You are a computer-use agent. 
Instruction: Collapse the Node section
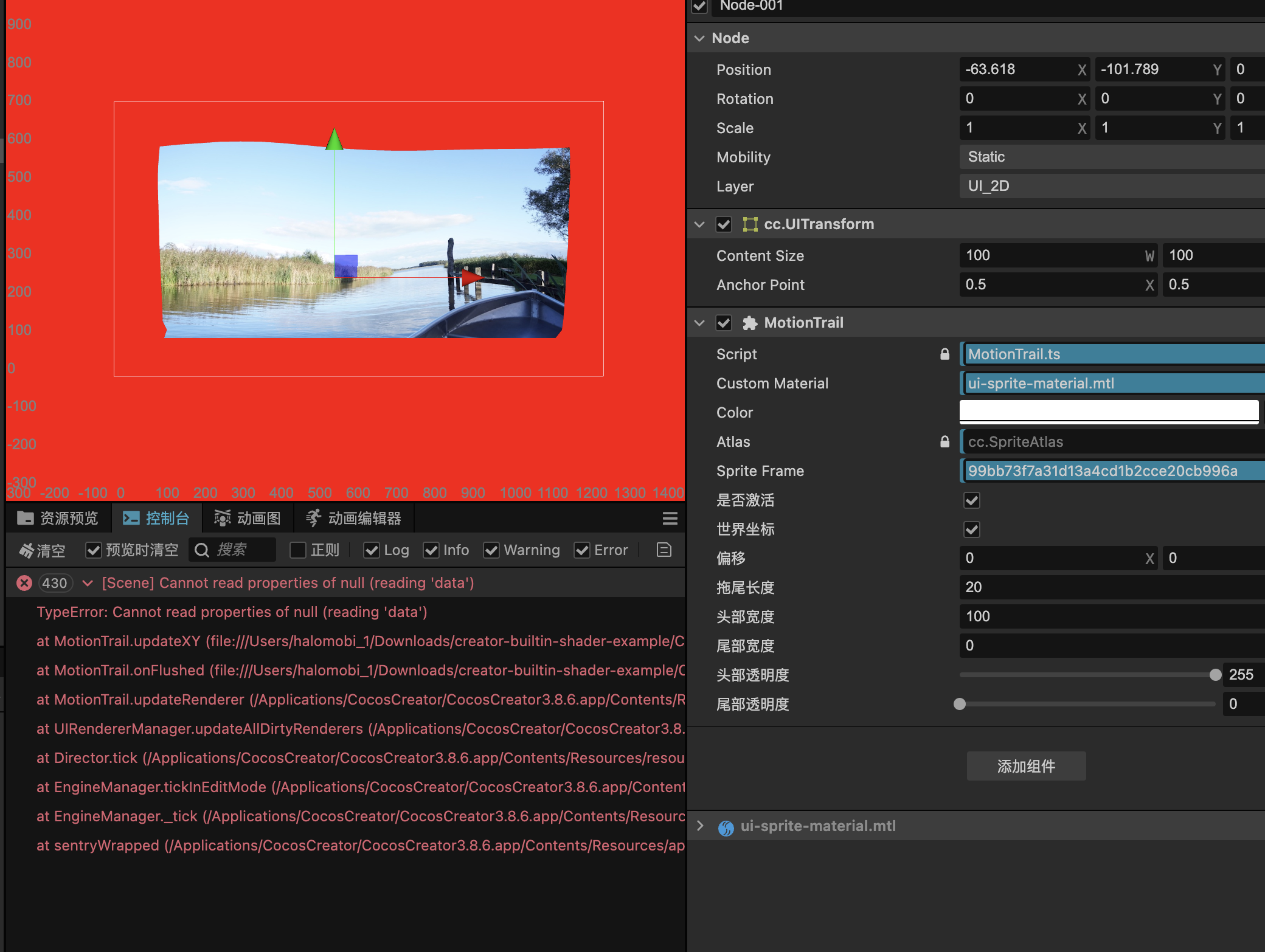coord(699,38)
